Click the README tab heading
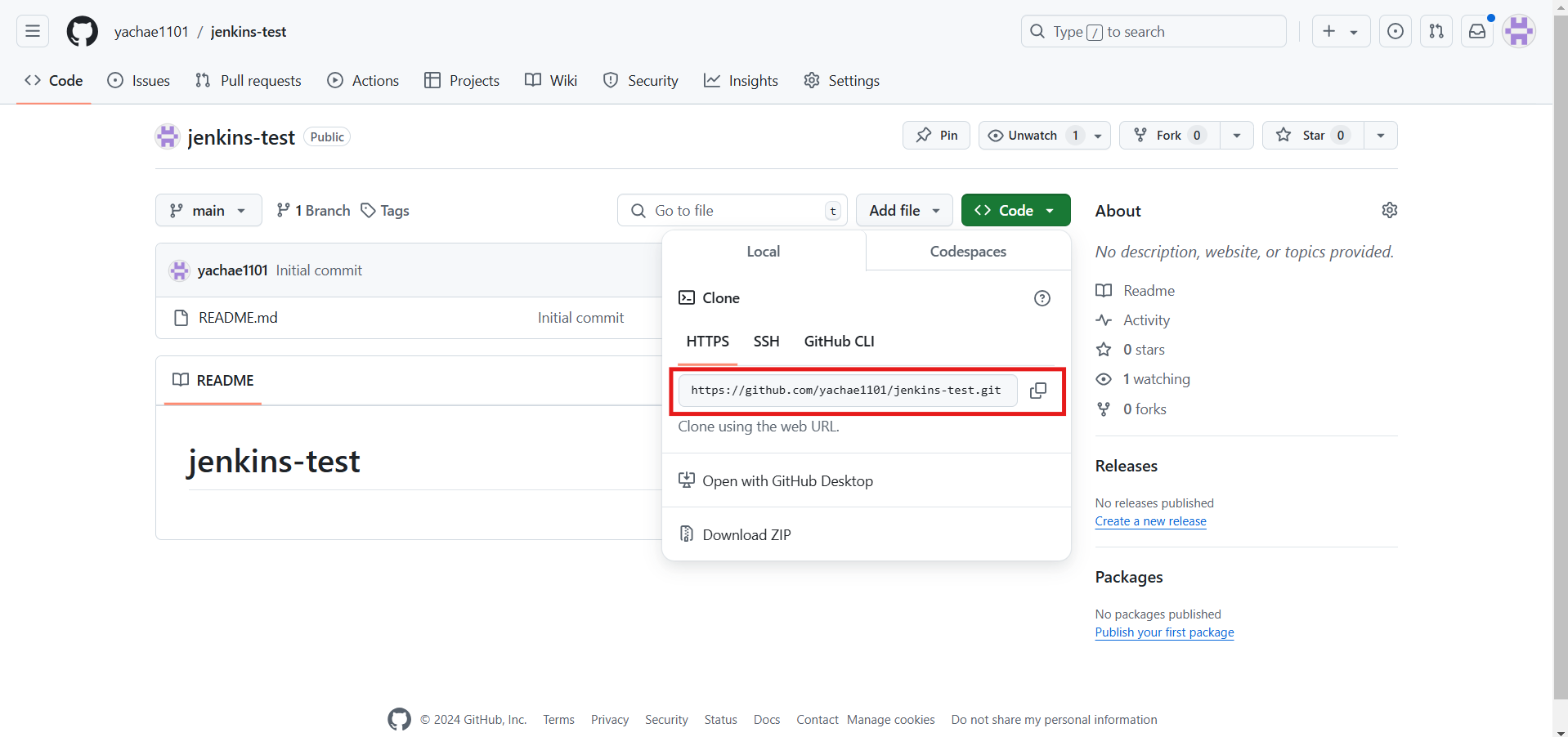Screen dimensions: 1568x737 (213, 380)
